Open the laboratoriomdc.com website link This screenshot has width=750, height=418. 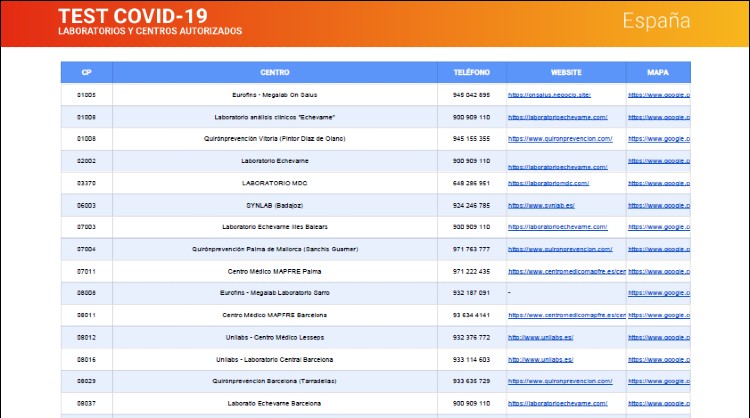(x=549, y=183)
